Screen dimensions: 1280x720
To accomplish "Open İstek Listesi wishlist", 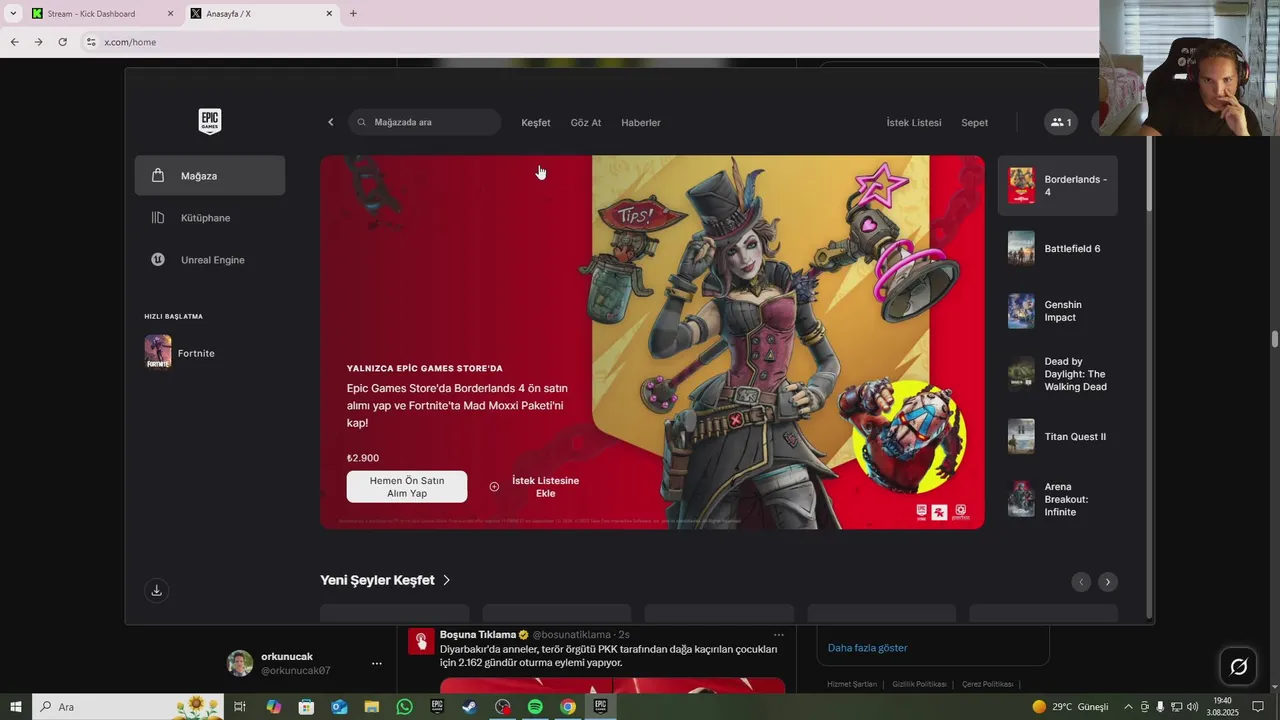I will pos(914,122).
